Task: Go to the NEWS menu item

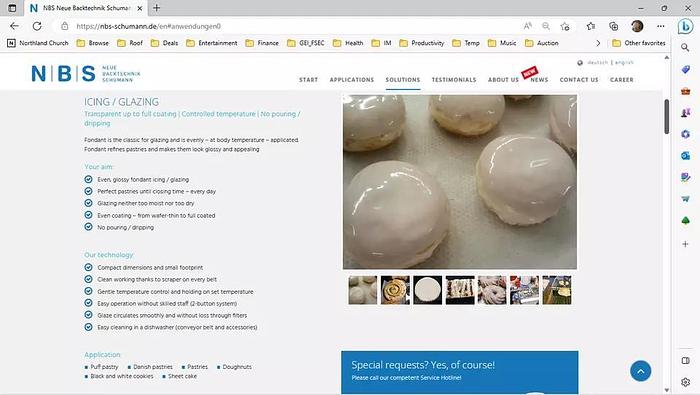Action: coord(539,79)
